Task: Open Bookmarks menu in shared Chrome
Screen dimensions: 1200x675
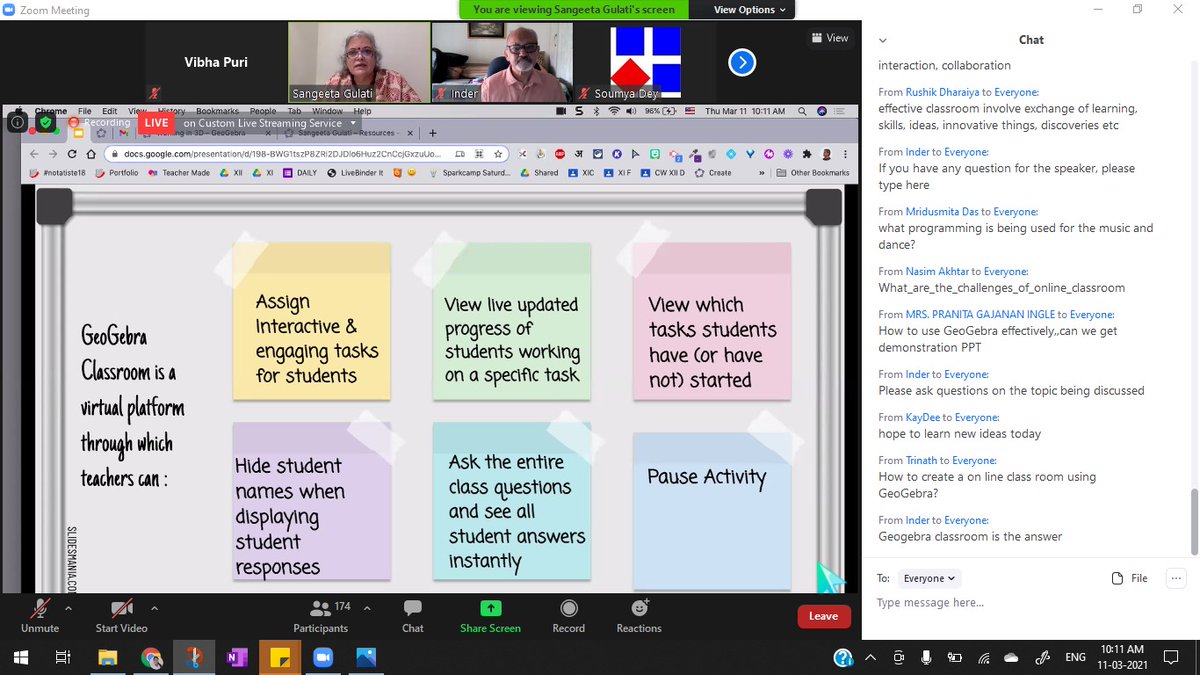Action: 217,111
